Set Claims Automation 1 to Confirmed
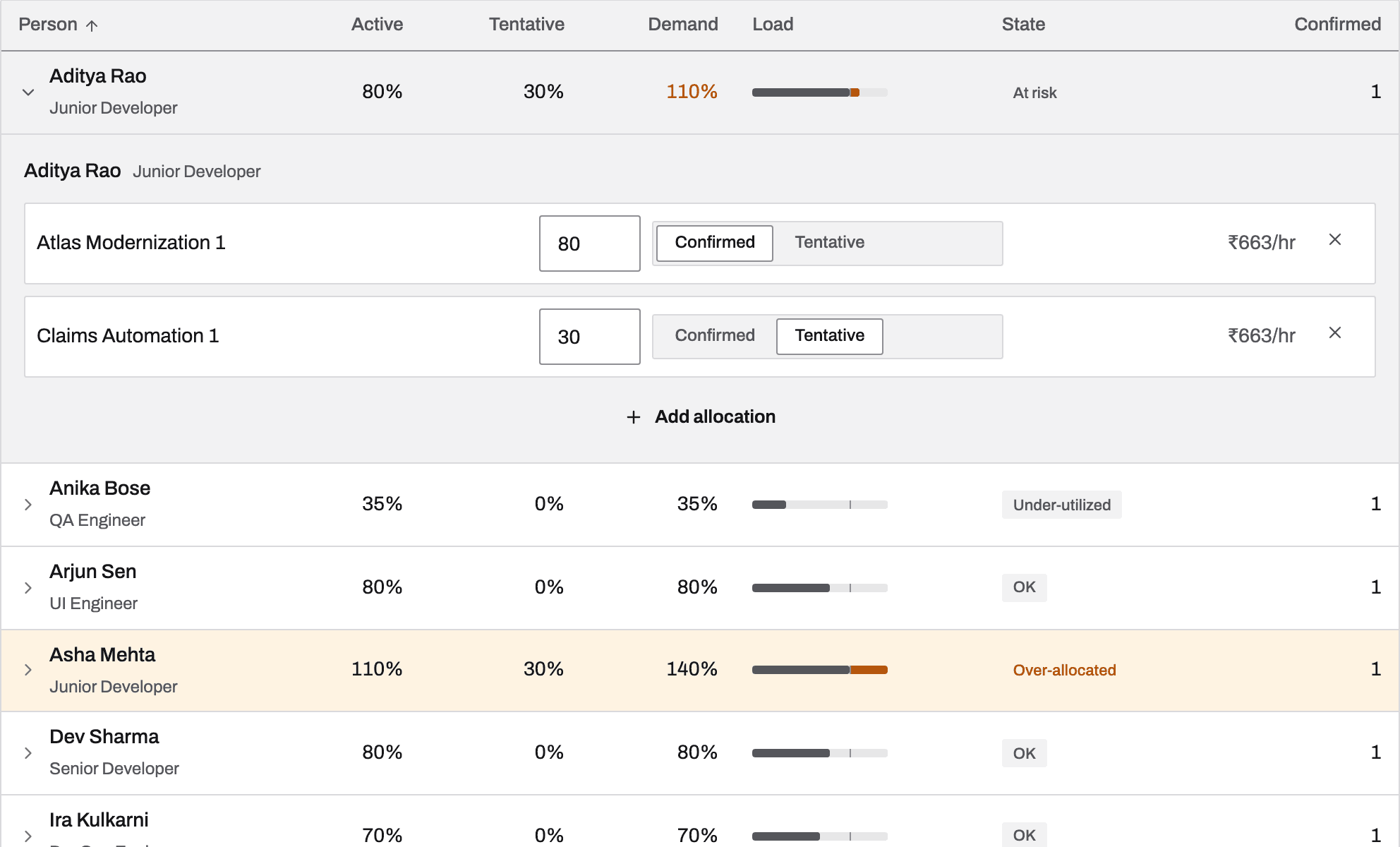This screenshot has height=847, width=1400. pos(715,336)
